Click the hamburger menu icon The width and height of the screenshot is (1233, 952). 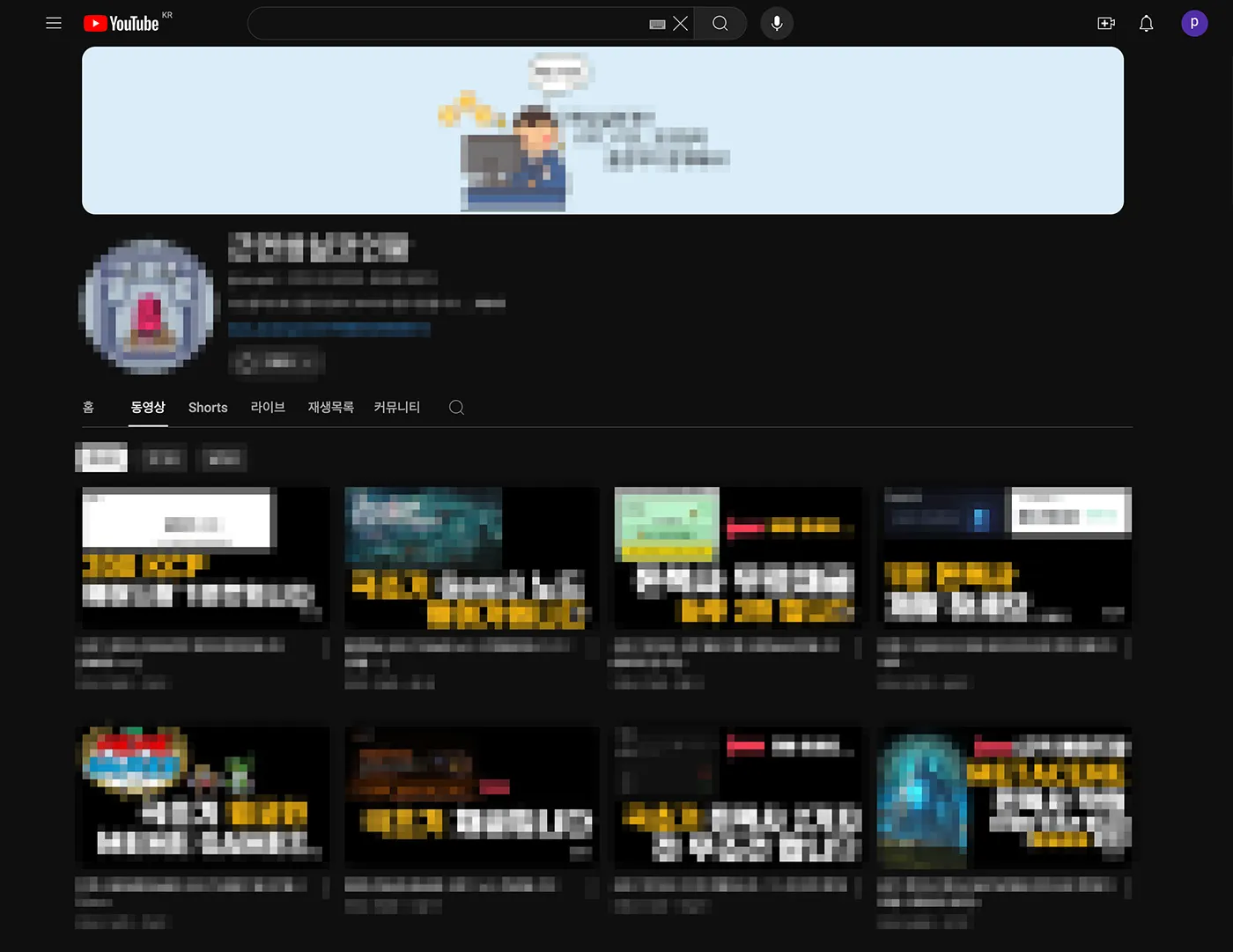click(x=54, y=23)
